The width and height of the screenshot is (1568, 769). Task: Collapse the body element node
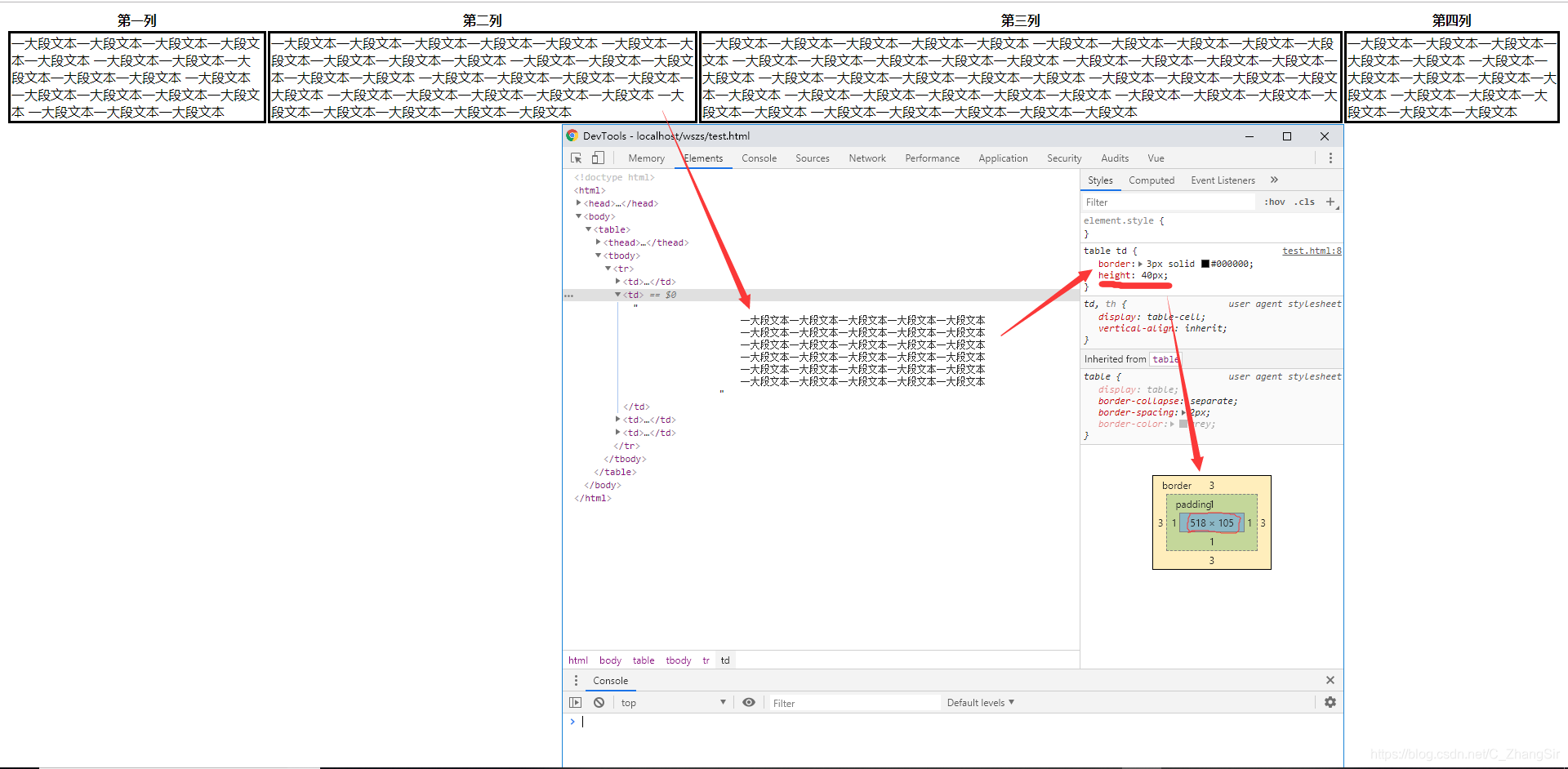coord(579,216)
